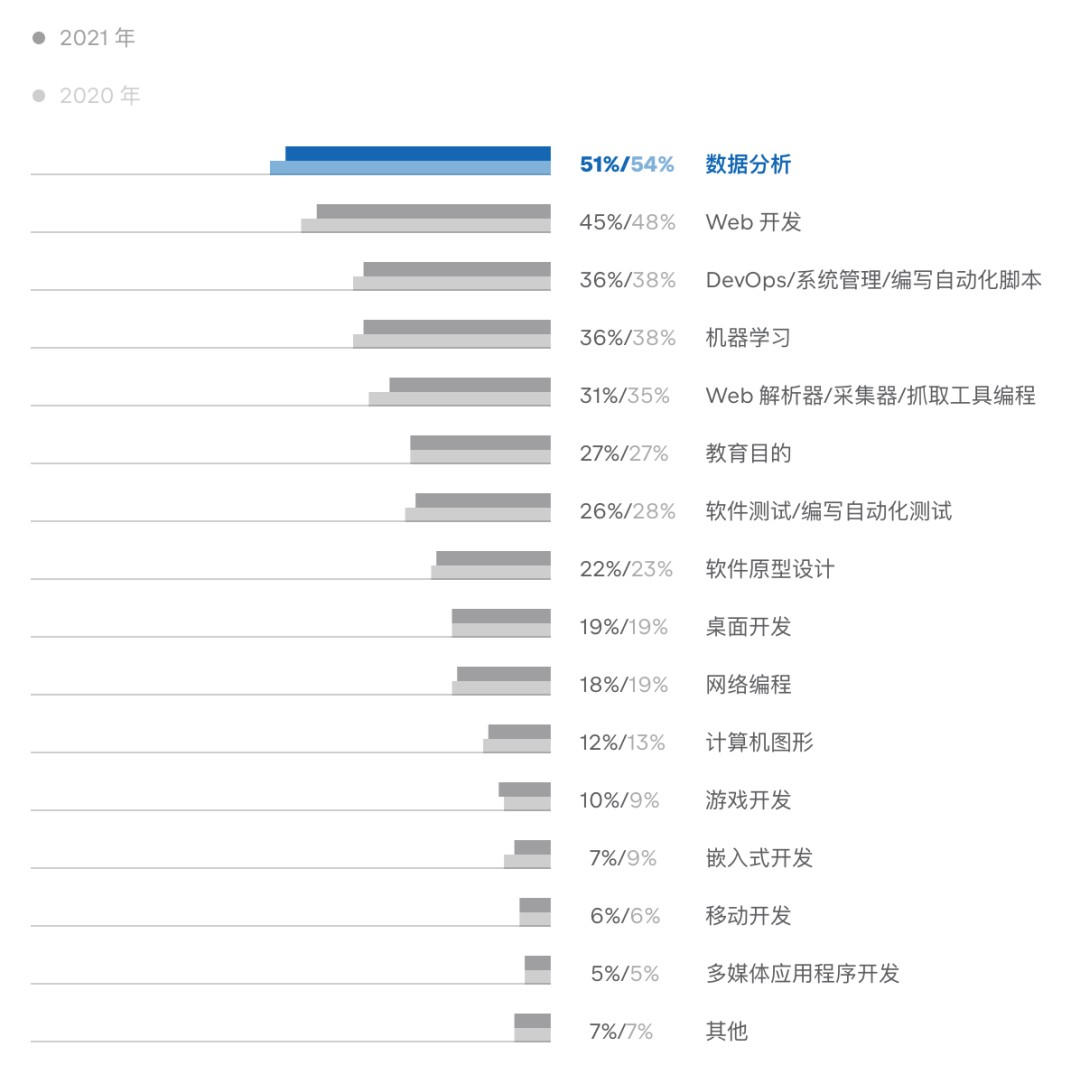The width and height of the screenshot is (1080, 1084).
Task: Click the 教育目的 dark gray bar
Action: click(x=481, y=442)
